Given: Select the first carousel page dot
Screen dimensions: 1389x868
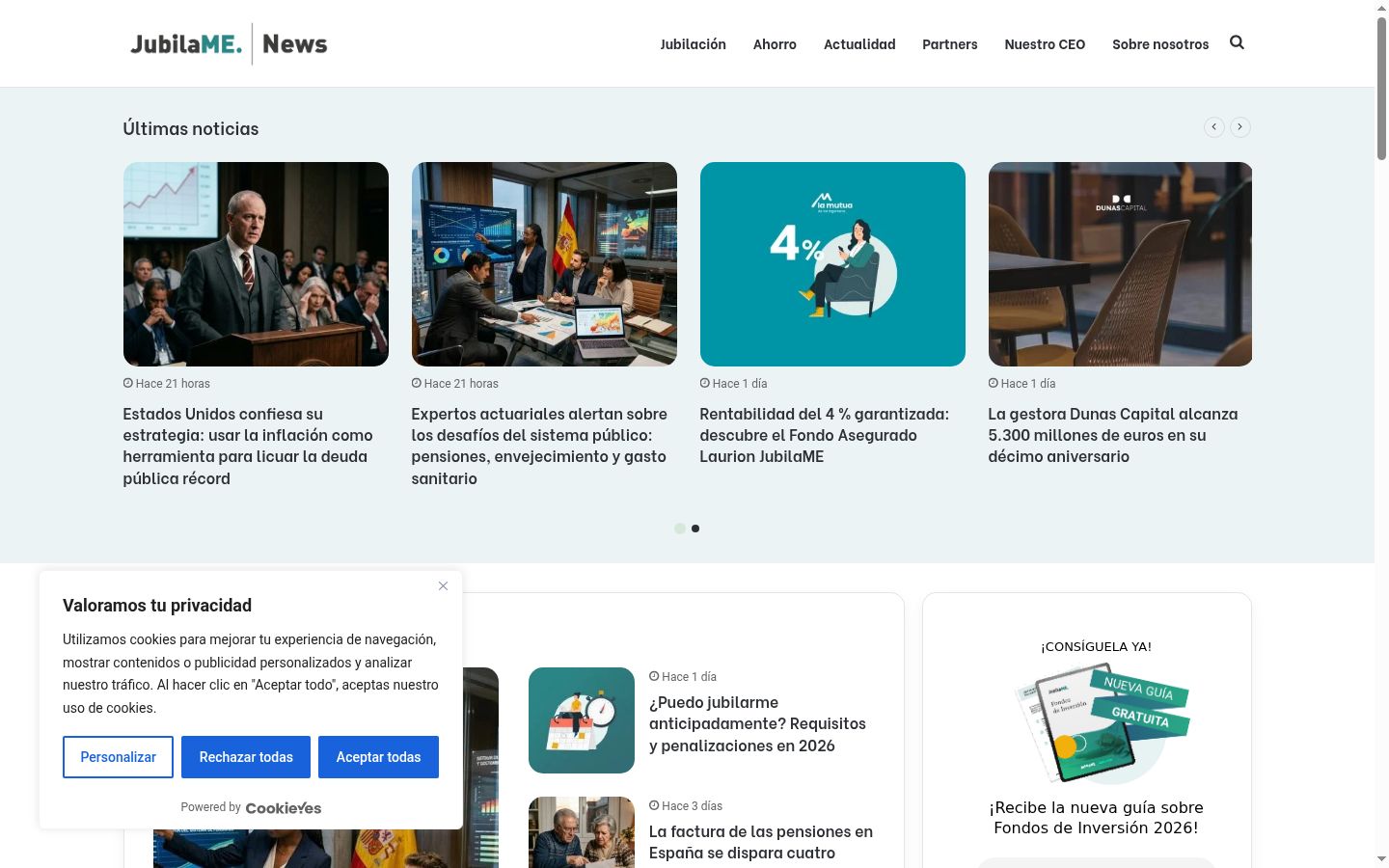Looking at the screenshot, I should pos(680,529).
